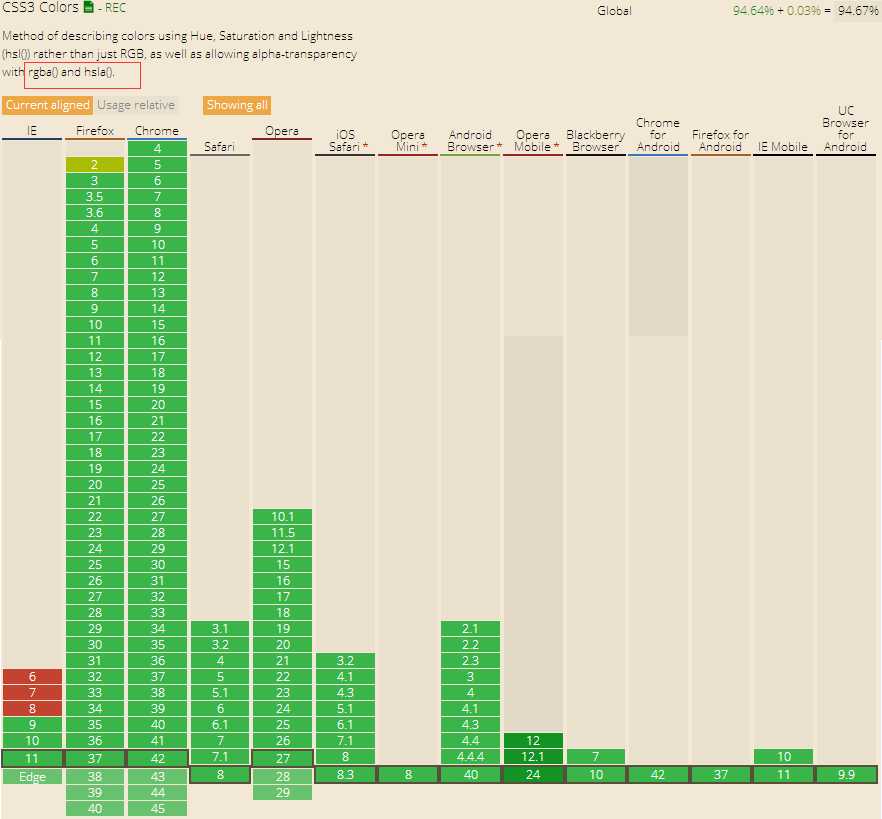Viewport: 882px width, 819px height.
Task: Open the IE 11 current version cell
Action: [x=32, y=758]
